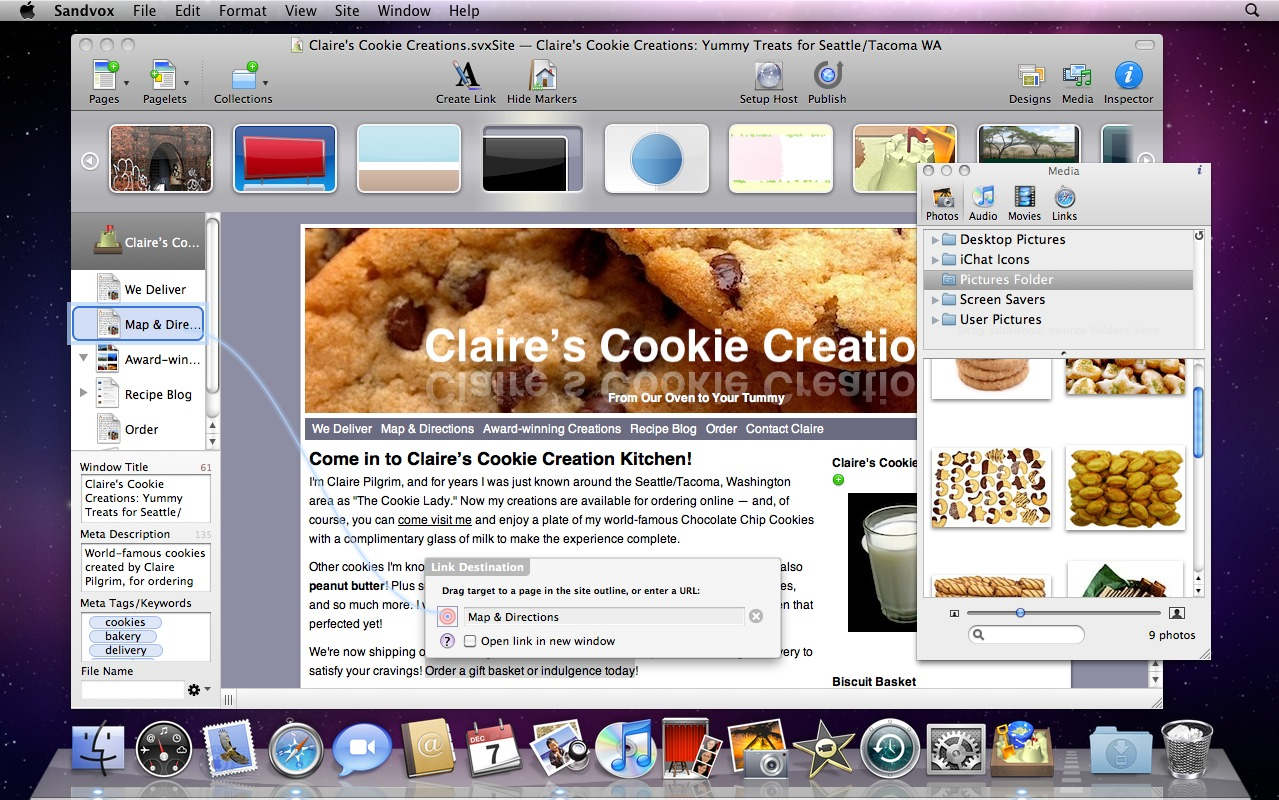Click the Create Link toolbar icon
Image resolution: width=1279 pixels, height=800 pixels.
(x=466, y=76)
